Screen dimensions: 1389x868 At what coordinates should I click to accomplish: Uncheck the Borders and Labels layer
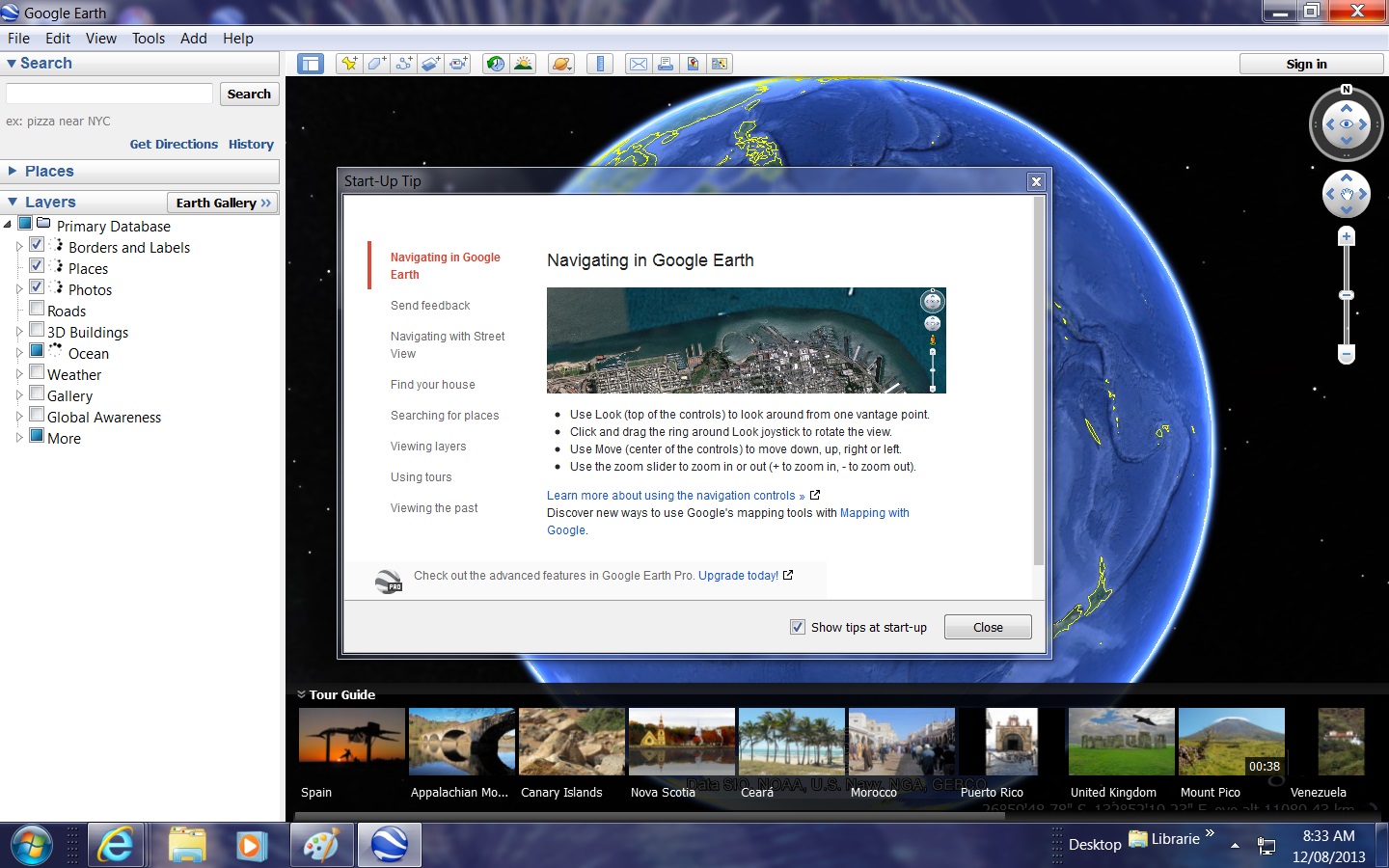point(37,245)
